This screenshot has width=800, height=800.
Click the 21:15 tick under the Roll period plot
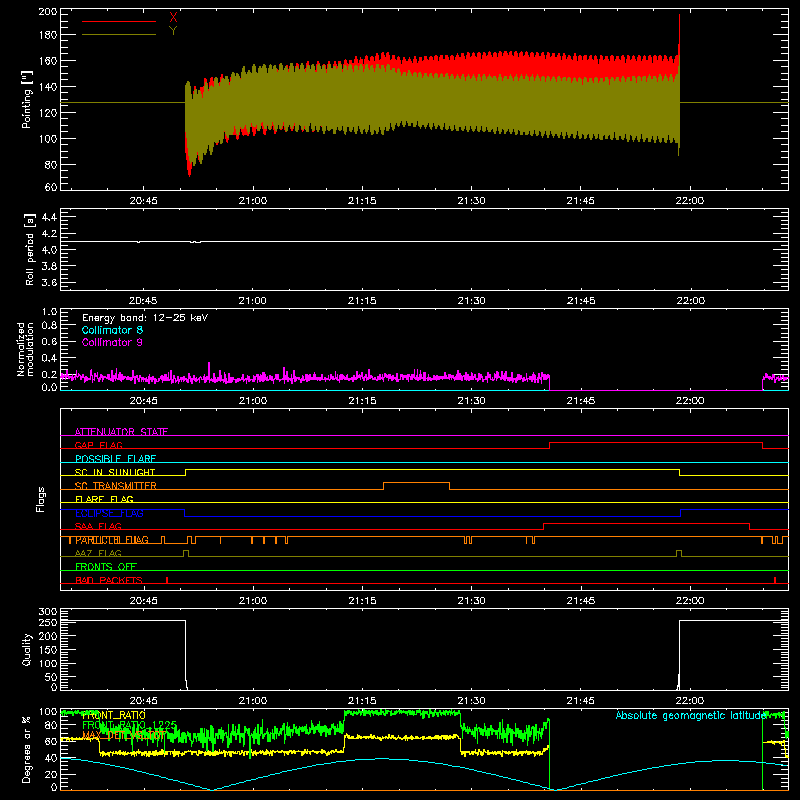(x=362, y=301)
